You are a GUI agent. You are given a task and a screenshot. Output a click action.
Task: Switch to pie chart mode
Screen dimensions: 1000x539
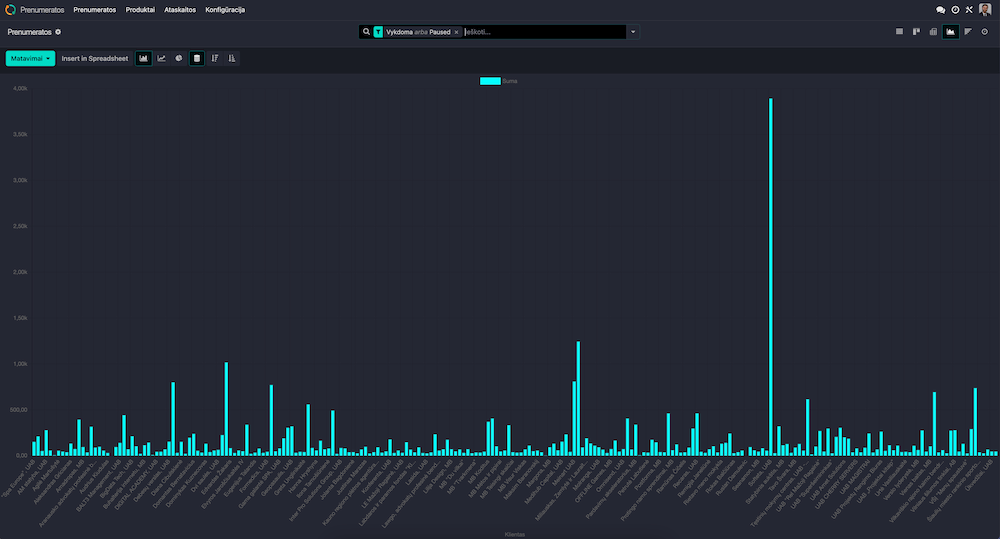point(178,58)
